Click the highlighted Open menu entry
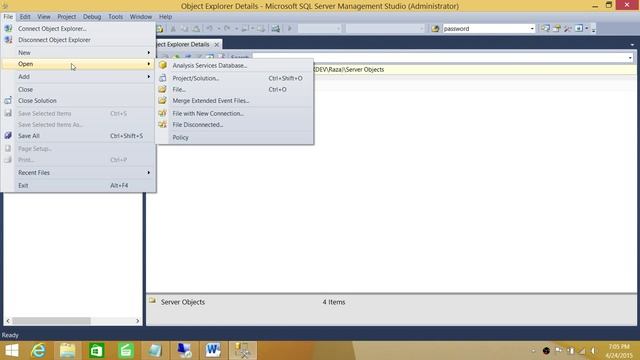 pos(79,64)
